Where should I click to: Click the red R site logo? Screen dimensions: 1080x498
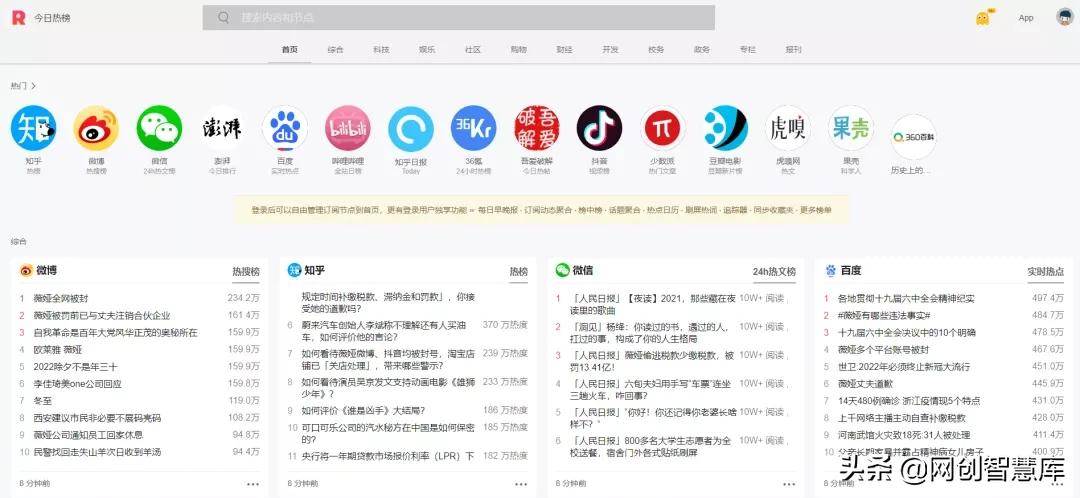pos(19,18)
